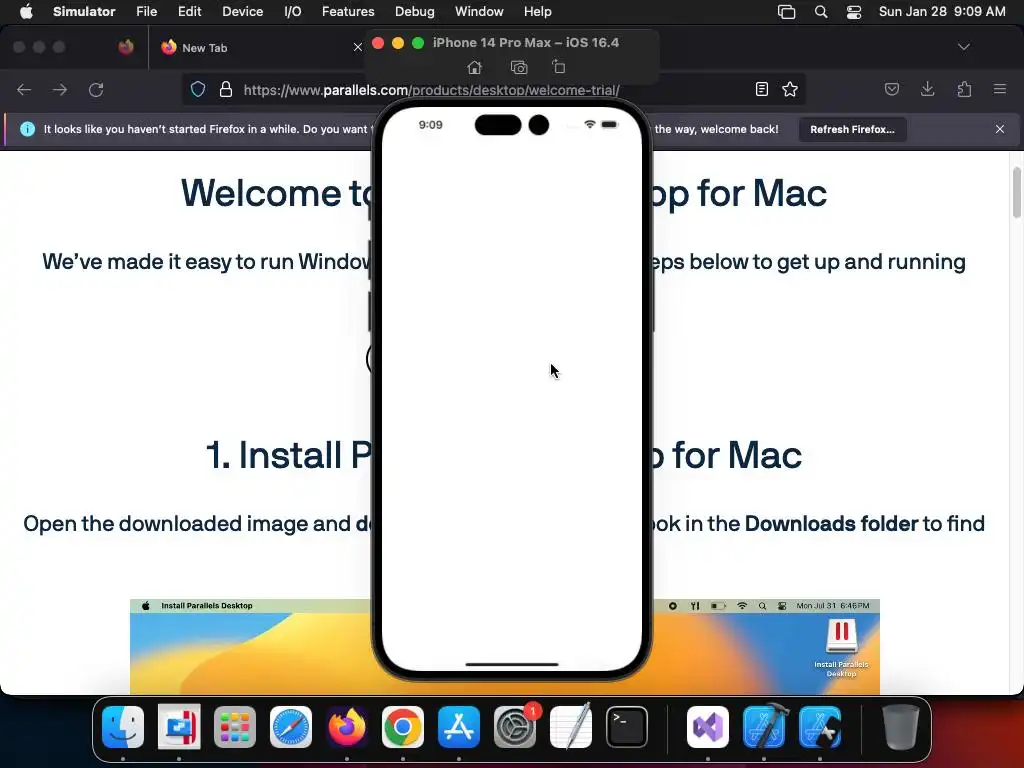
Task: Open the File menu
Action: (146, 11)
